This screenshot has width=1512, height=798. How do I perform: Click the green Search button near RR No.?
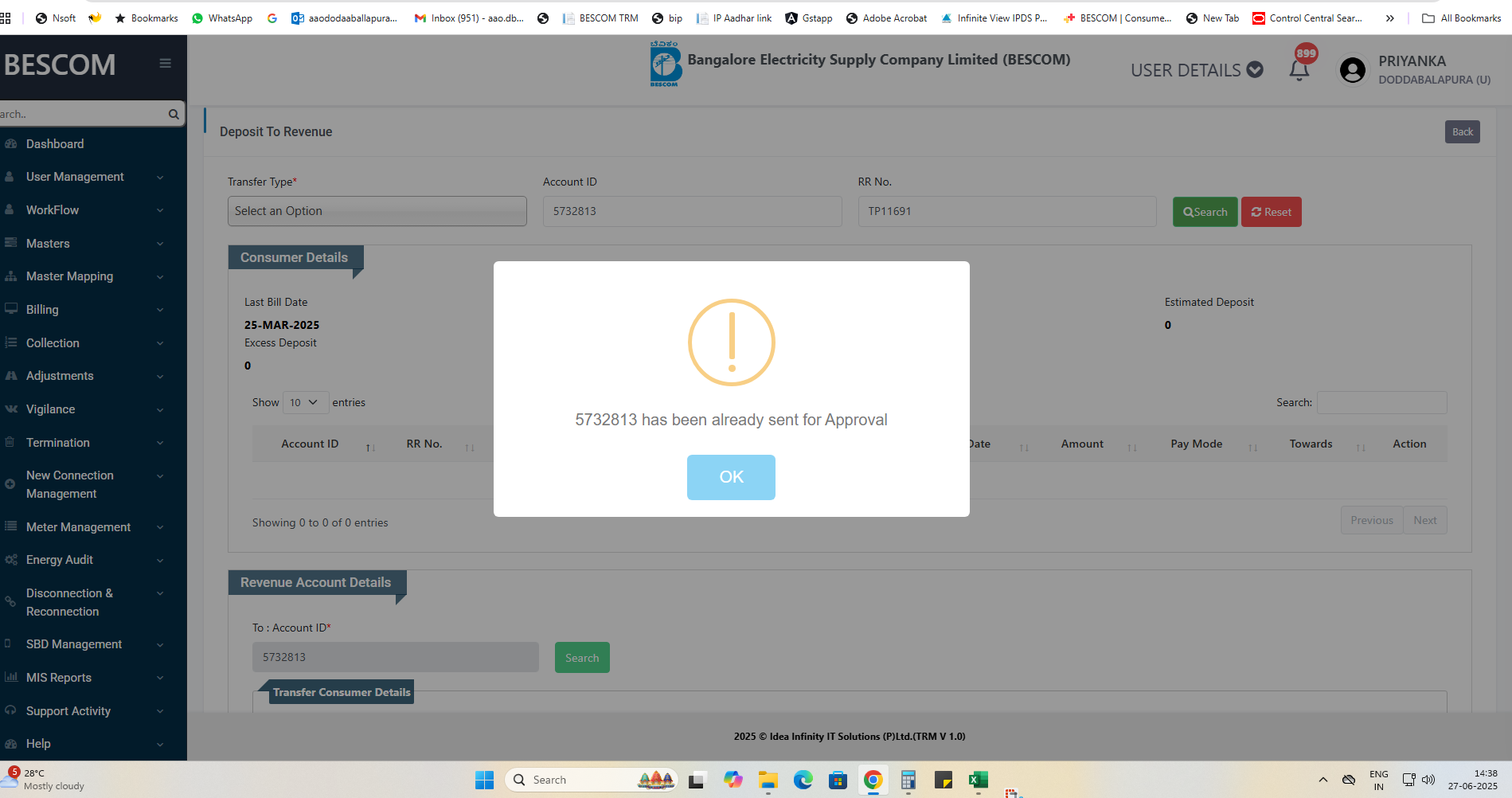tap(1205, 212)
